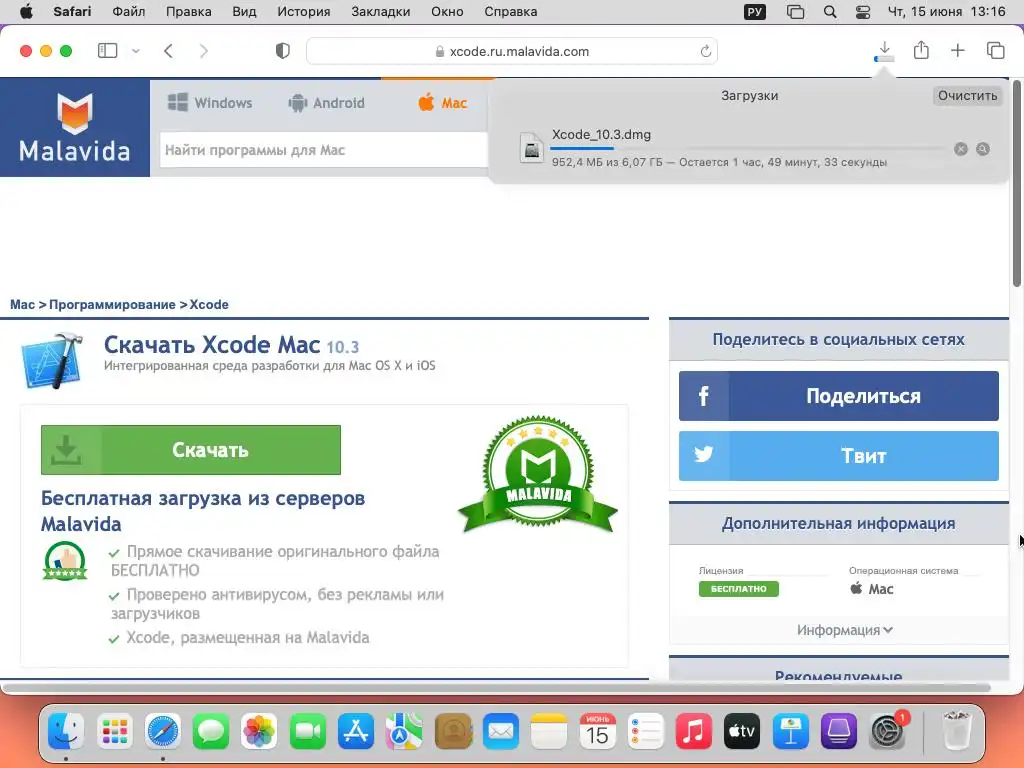
Task: Open the Правка menu
Action: click(189, 12)
